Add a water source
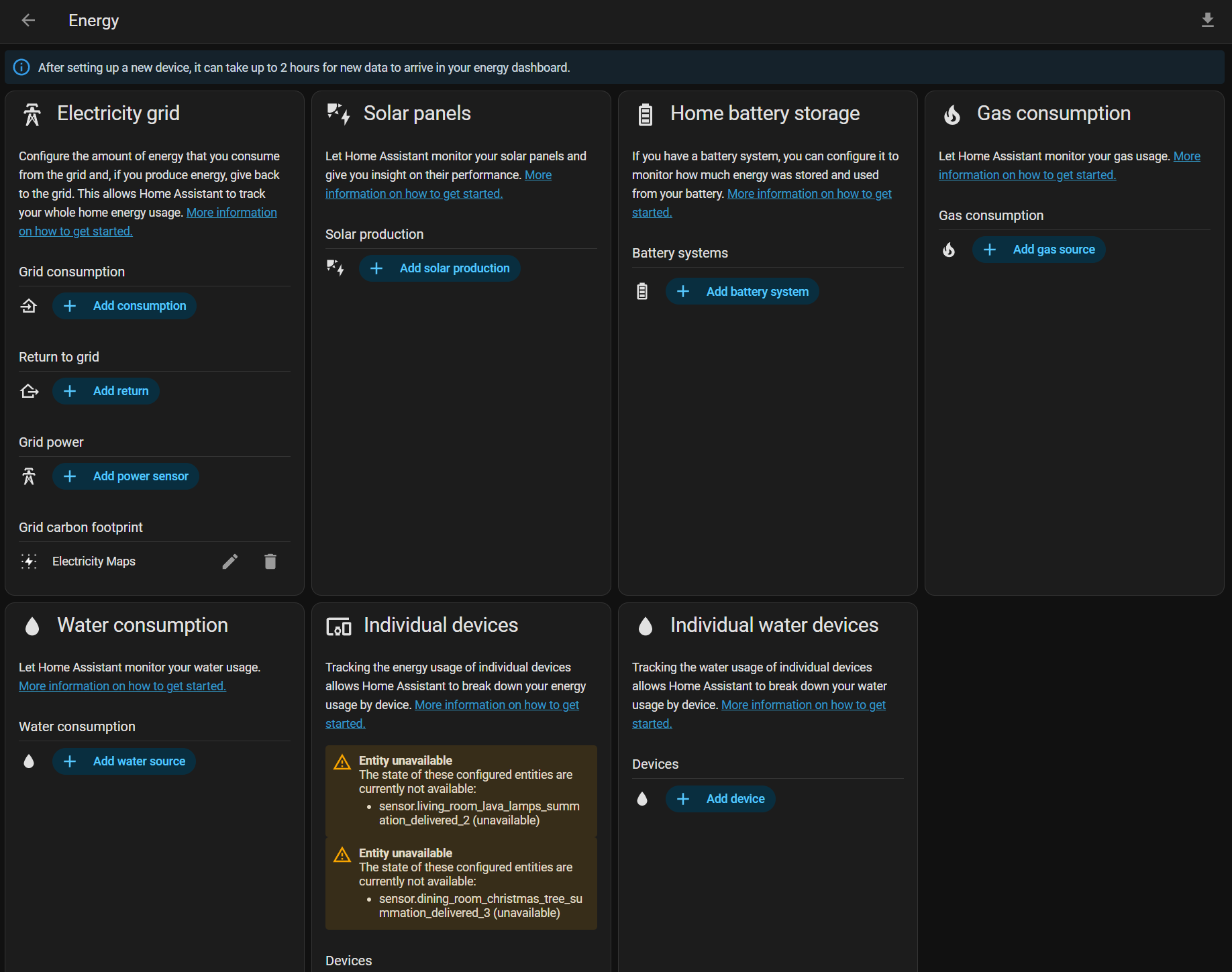Viewport: 1232px width, 972px height. coord(125,761)
